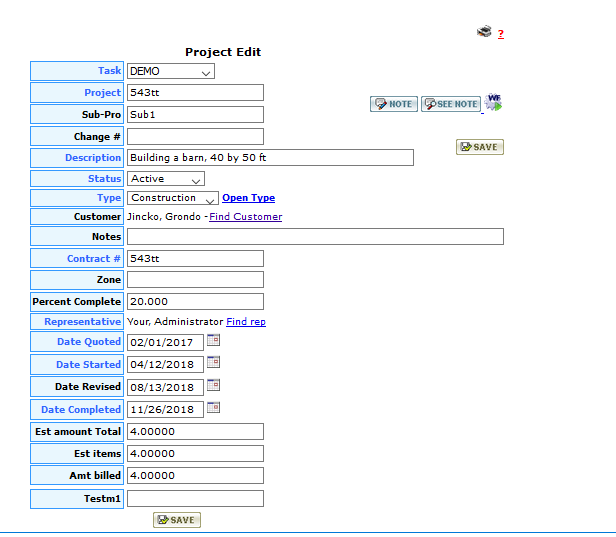Click the NOTE button with pencil icon
Screen dimensions: 616x537
[394, 104]
